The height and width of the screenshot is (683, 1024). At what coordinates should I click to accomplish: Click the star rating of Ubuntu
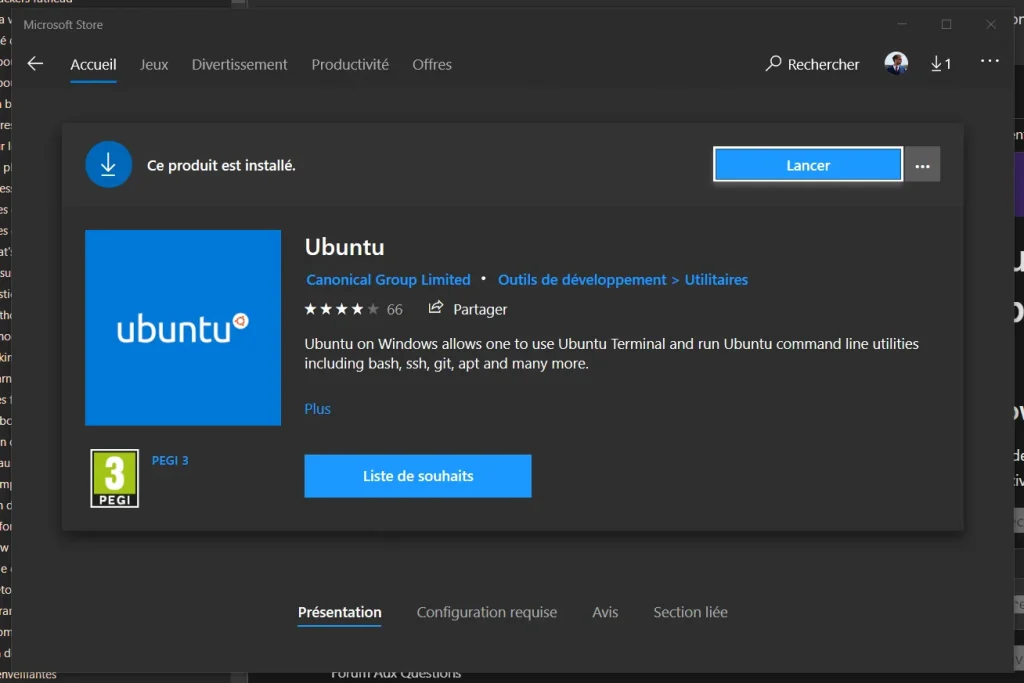341,309
